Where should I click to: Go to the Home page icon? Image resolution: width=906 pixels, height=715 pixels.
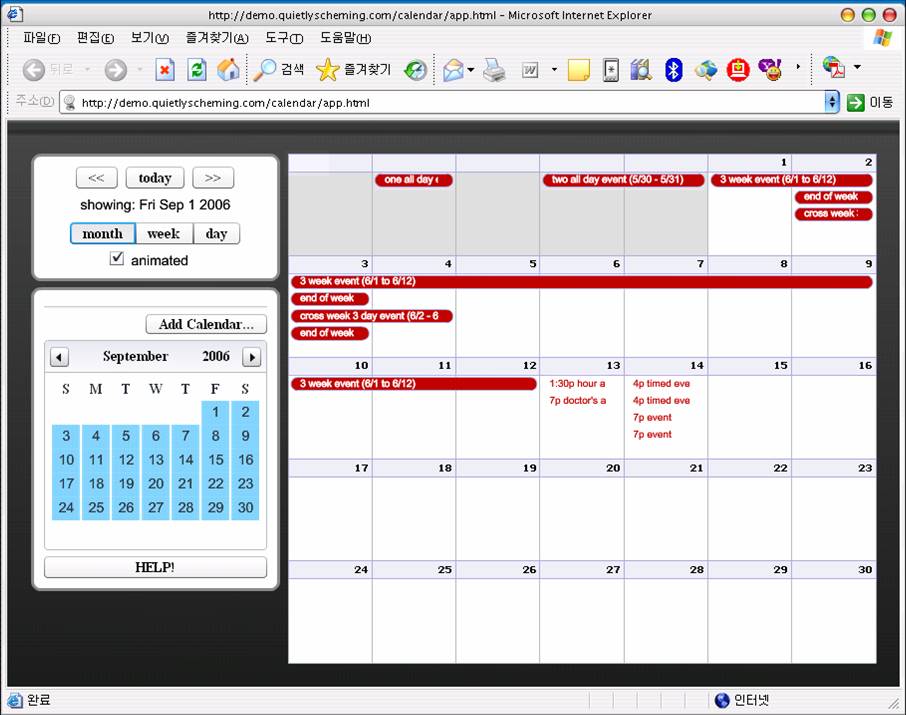[228, 70]
